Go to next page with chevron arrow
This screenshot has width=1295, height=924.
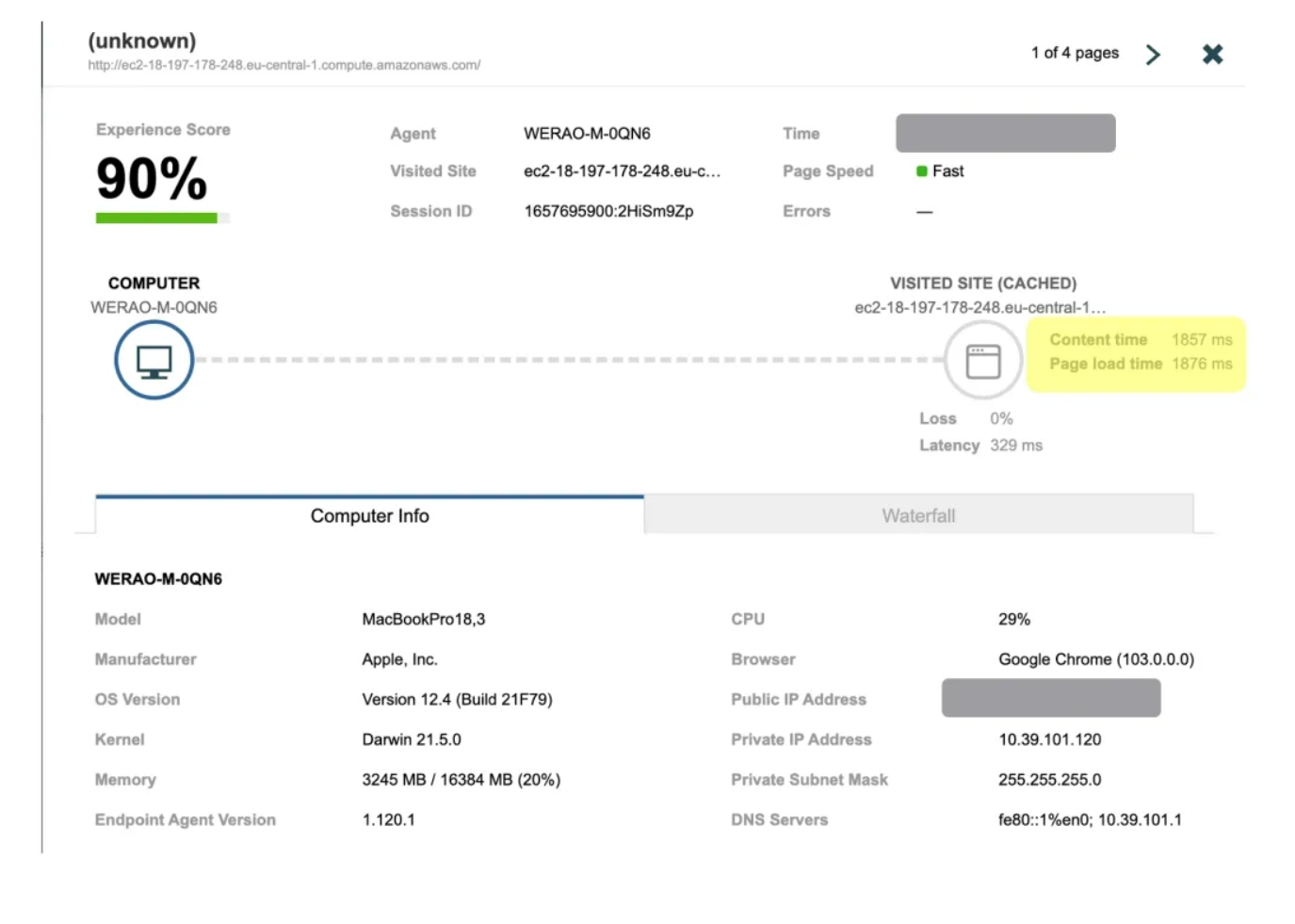click(1153, 55)
